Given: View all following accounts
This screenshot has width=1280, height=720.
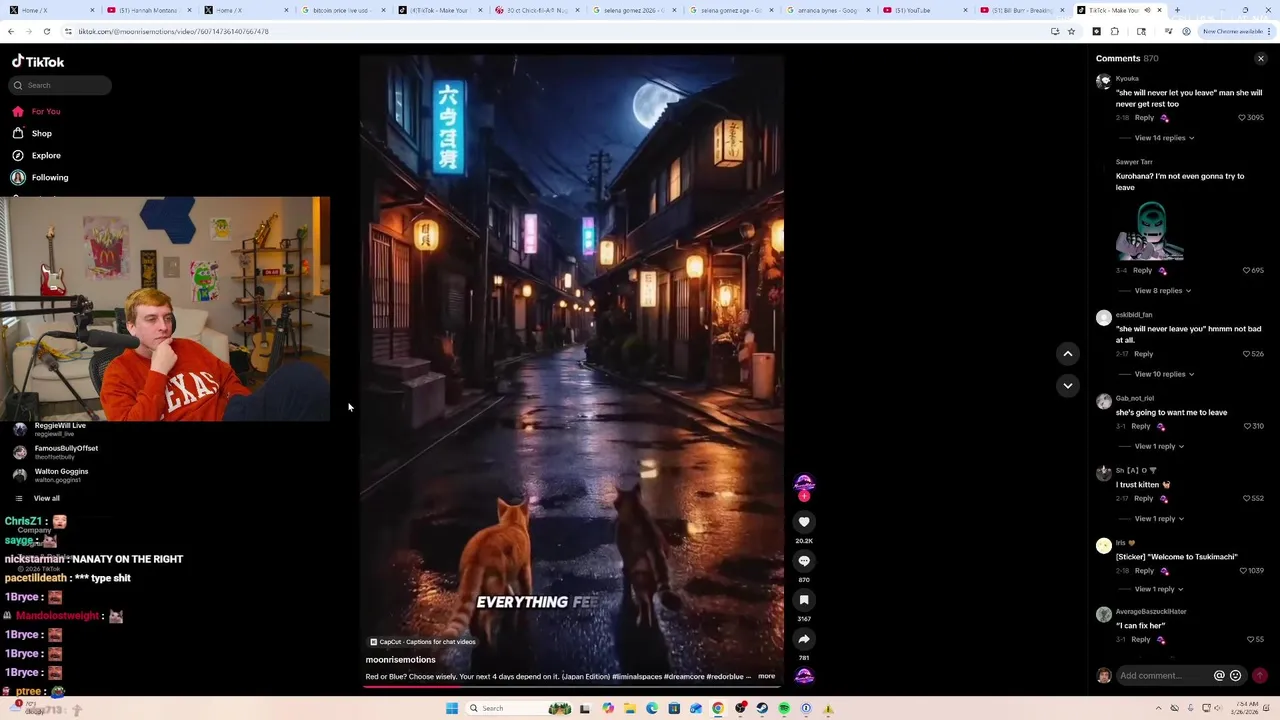Looking at the screenshot, I should point(38,498).
